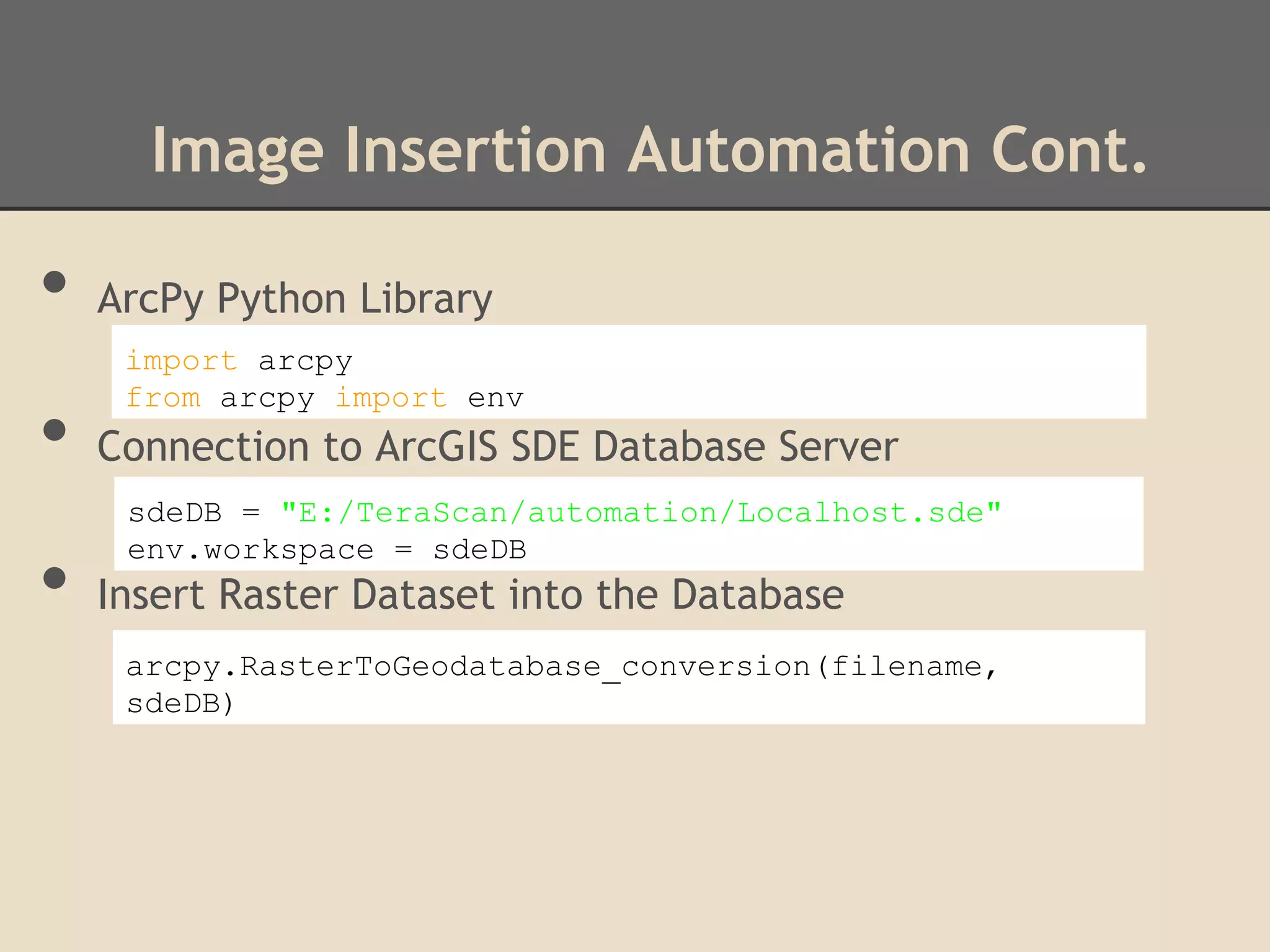Click the 'Connection to ArcGIS SDE Database Server' heading
This screenshot has width=1270, height=952.
coord(498,446)
